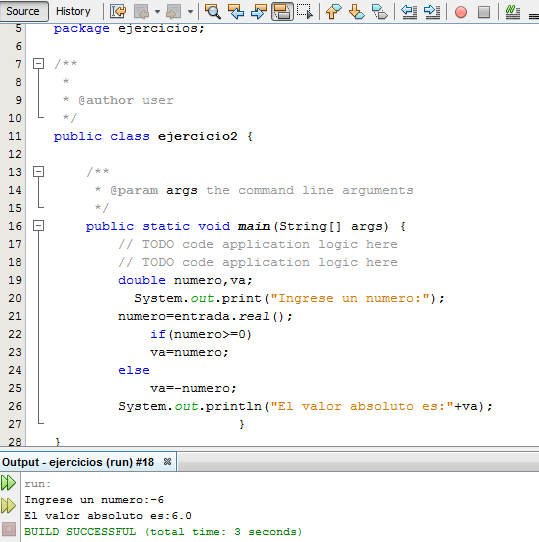Image resolution: width=539 pixels, height=542 pixels.
Task: Click the stop button in Output panel
Action: click(x=9, y=529)
